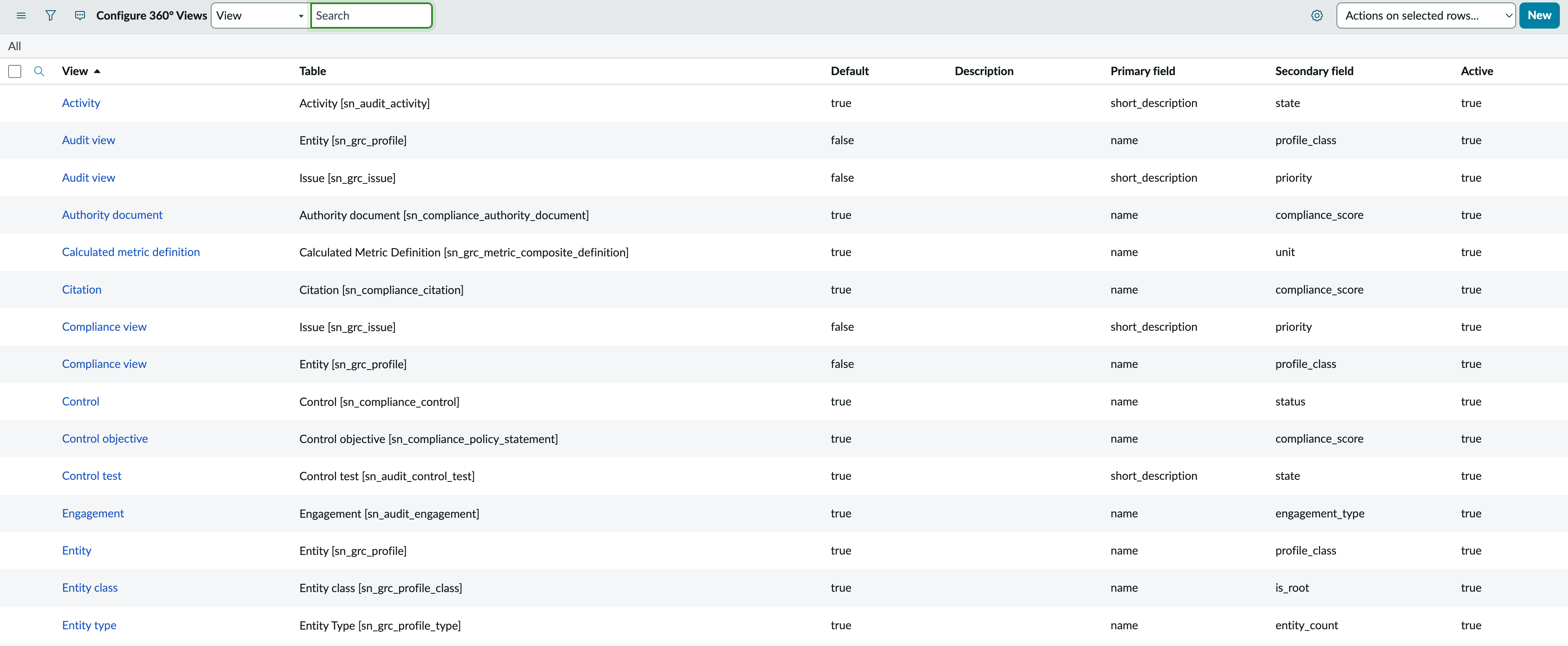
Task: Click the Configure 360° Views title
Action: (x=151, y=16)
